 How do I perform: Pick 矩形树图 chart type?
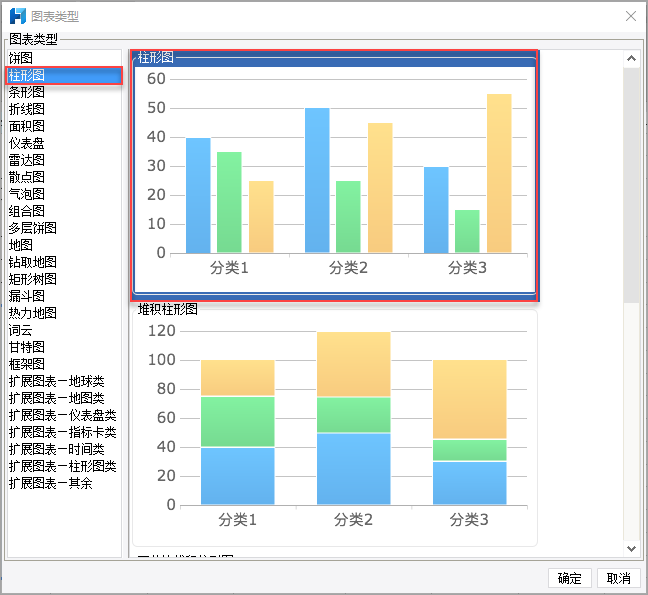click(x=64, y=279)
